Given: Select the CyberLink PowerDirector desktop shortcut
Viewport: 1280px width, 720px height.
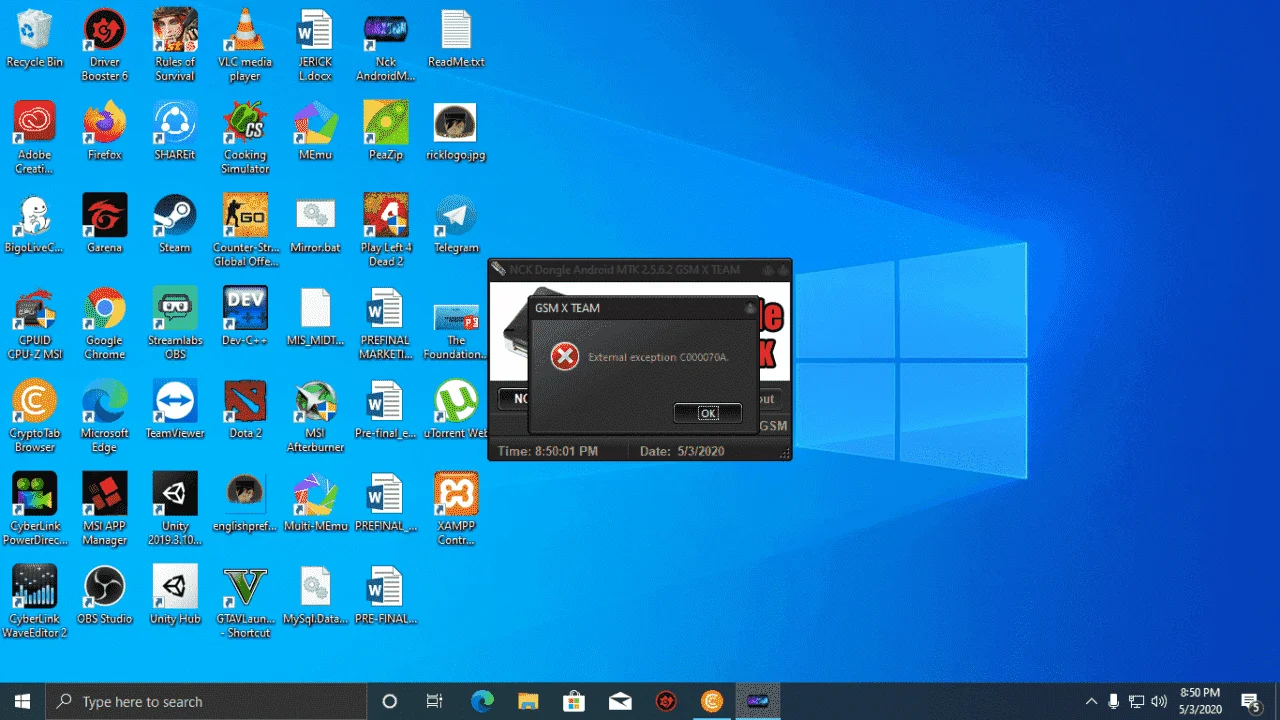Looking at the screenshot, I should point(35,511).
